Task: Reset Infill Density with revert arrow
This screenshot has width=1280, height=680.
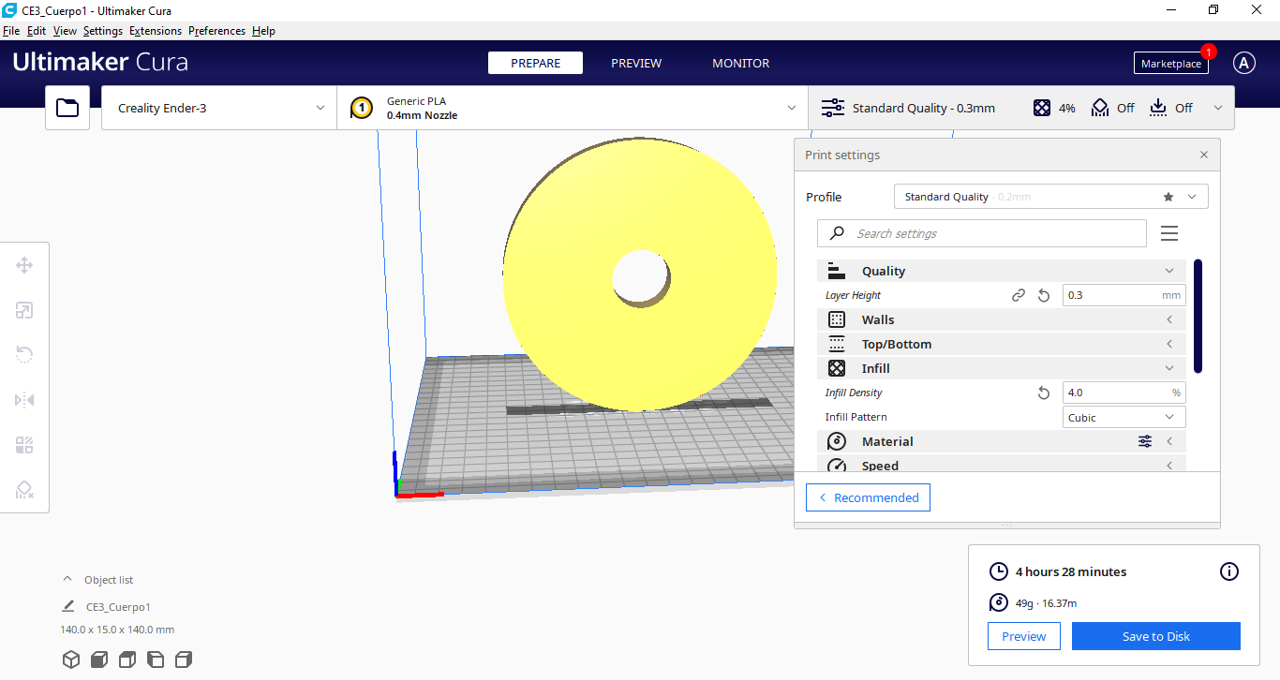Action: coord(1044,393)
